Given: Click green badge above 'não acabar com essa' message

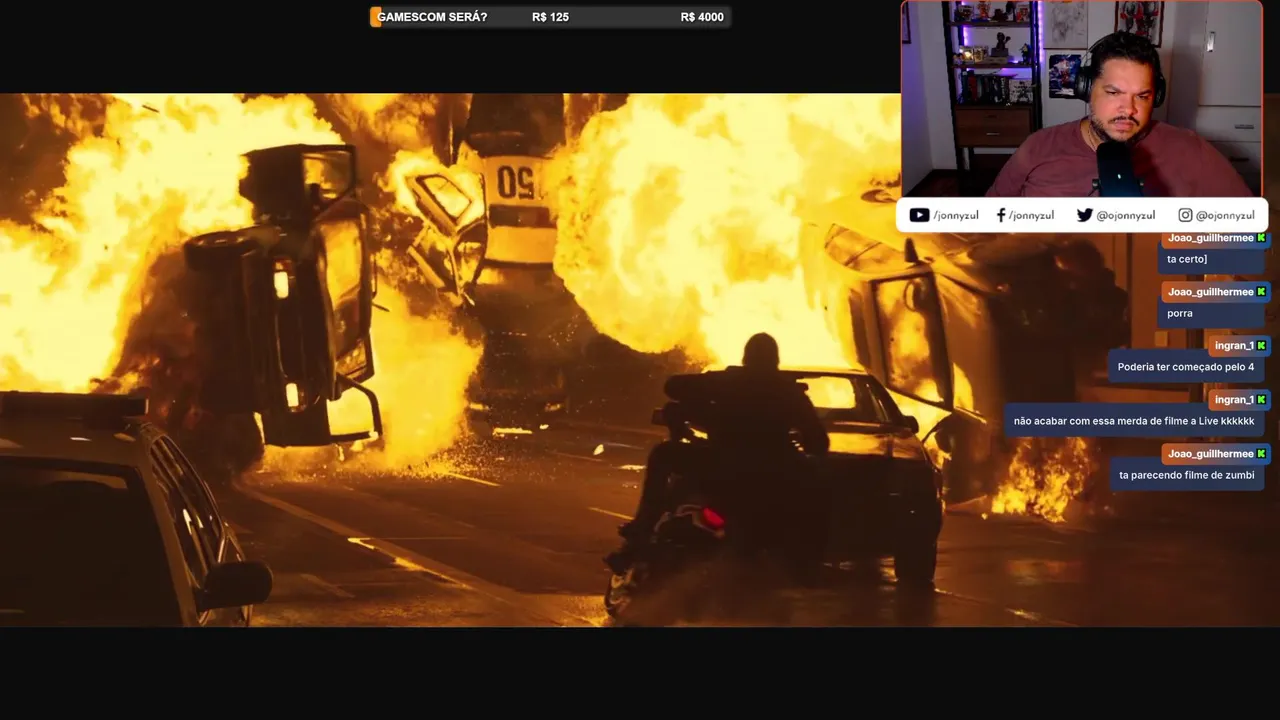Looking at the screenshot, I should pos(1262,400).
